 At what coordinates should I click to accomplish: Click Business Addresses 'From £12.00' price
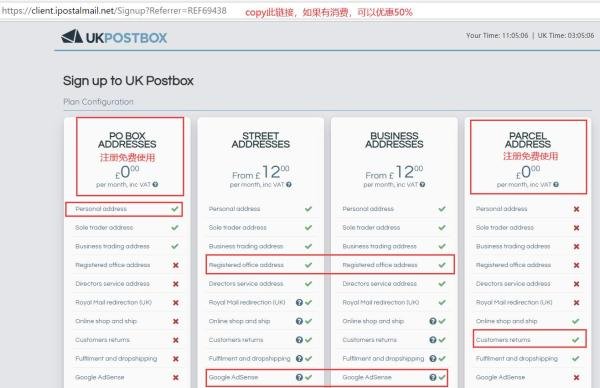[394, 173]
